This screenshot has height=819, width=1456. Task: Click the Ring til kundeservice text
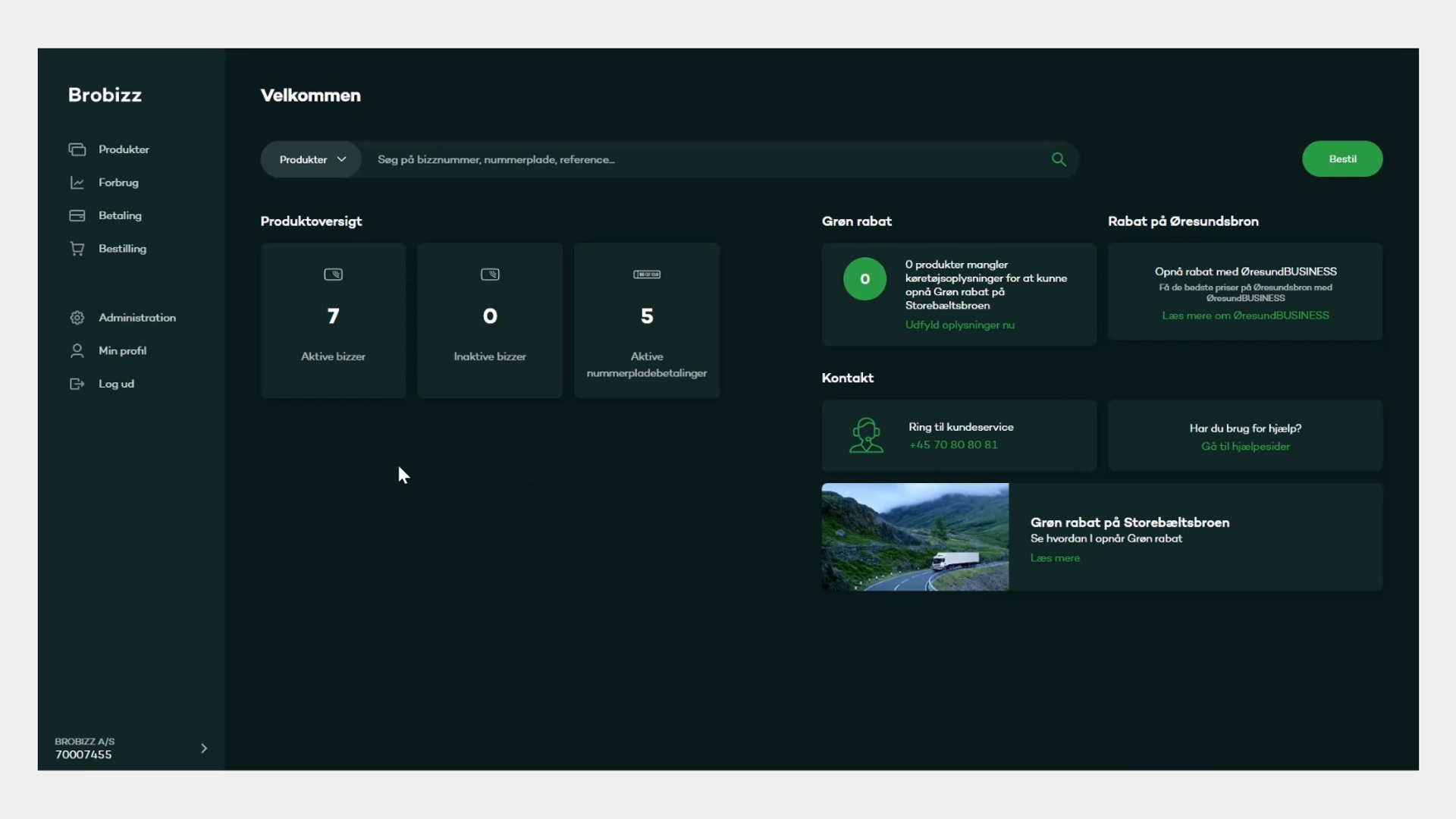click(961, 427)
